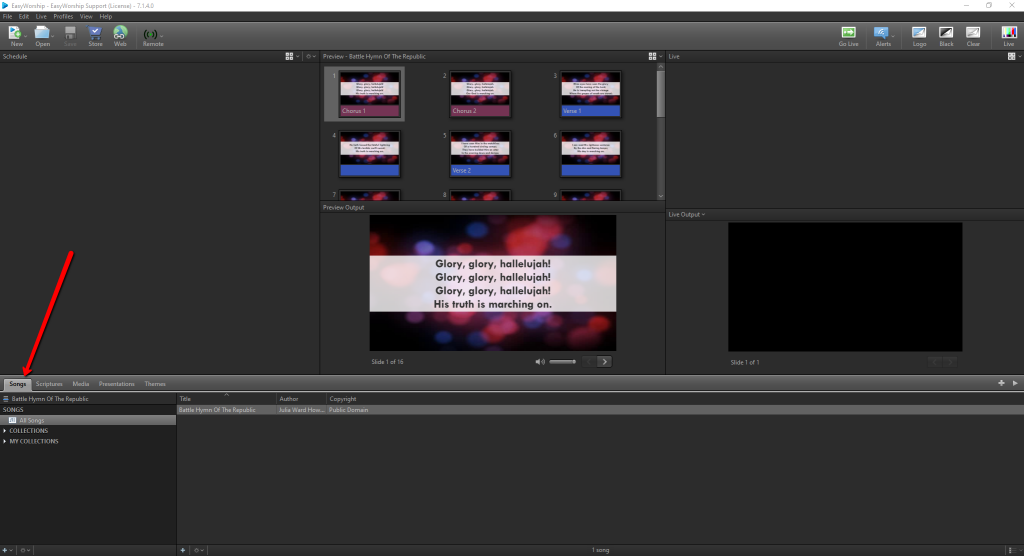Open the Alerts toolbar icon

882,36
